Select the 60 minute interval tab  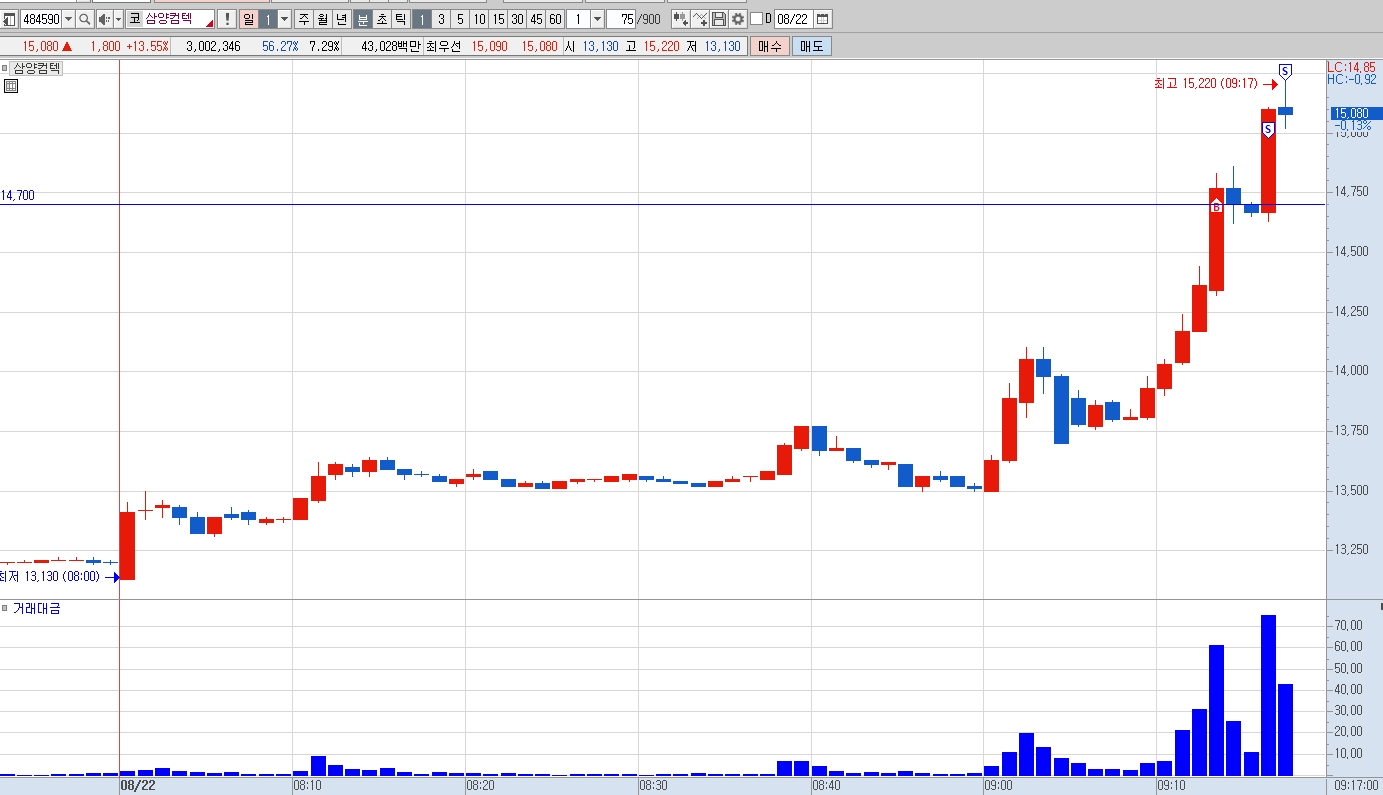[555, 19]
